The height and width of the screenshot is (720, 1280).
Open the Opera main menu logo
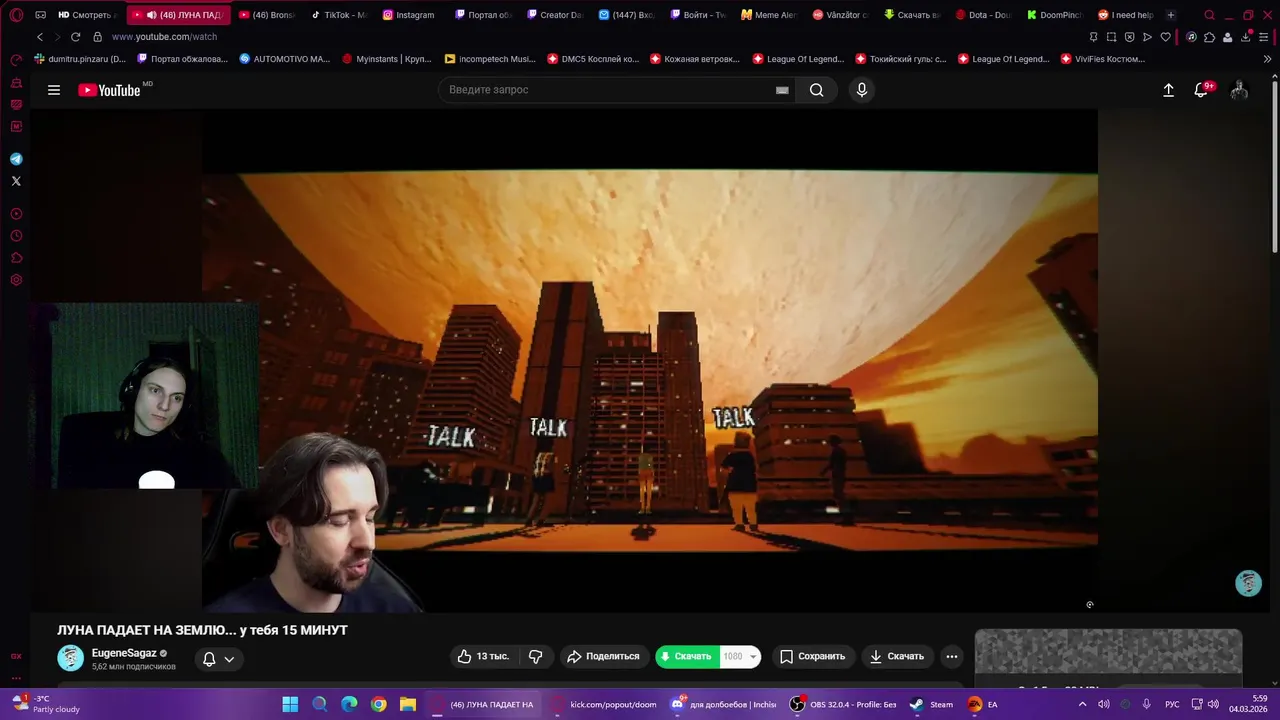point(16,15)
